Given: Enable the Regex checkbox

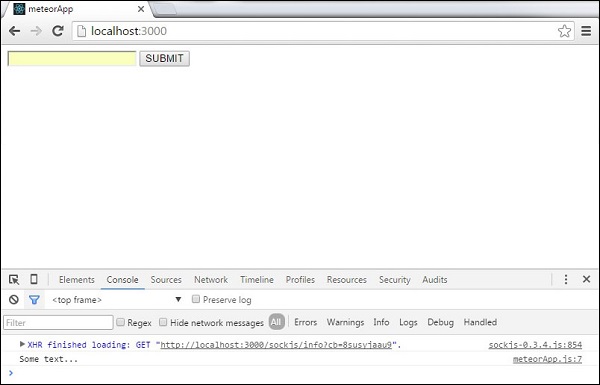Looking at the screenshot, I should (x=121, y=322).
